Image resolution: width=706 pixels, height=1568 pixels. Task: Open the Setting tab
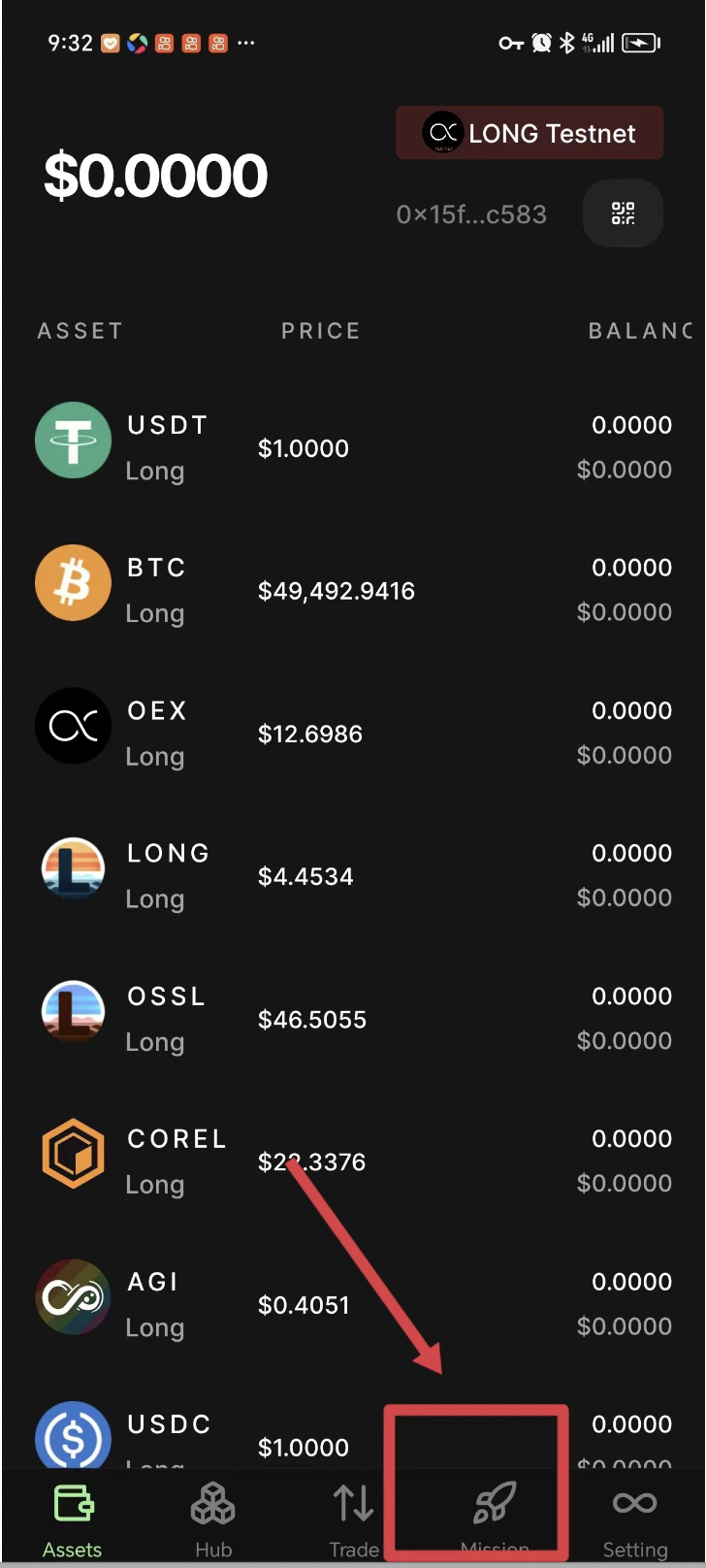[635, 1520]
